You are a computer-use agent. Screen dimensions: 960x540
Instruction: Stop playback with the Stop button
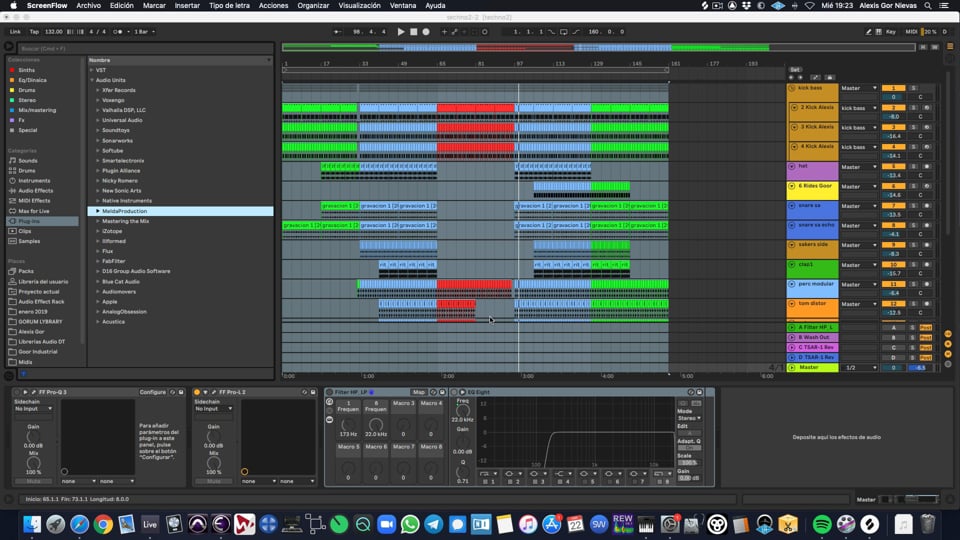(x=413, y=32)
